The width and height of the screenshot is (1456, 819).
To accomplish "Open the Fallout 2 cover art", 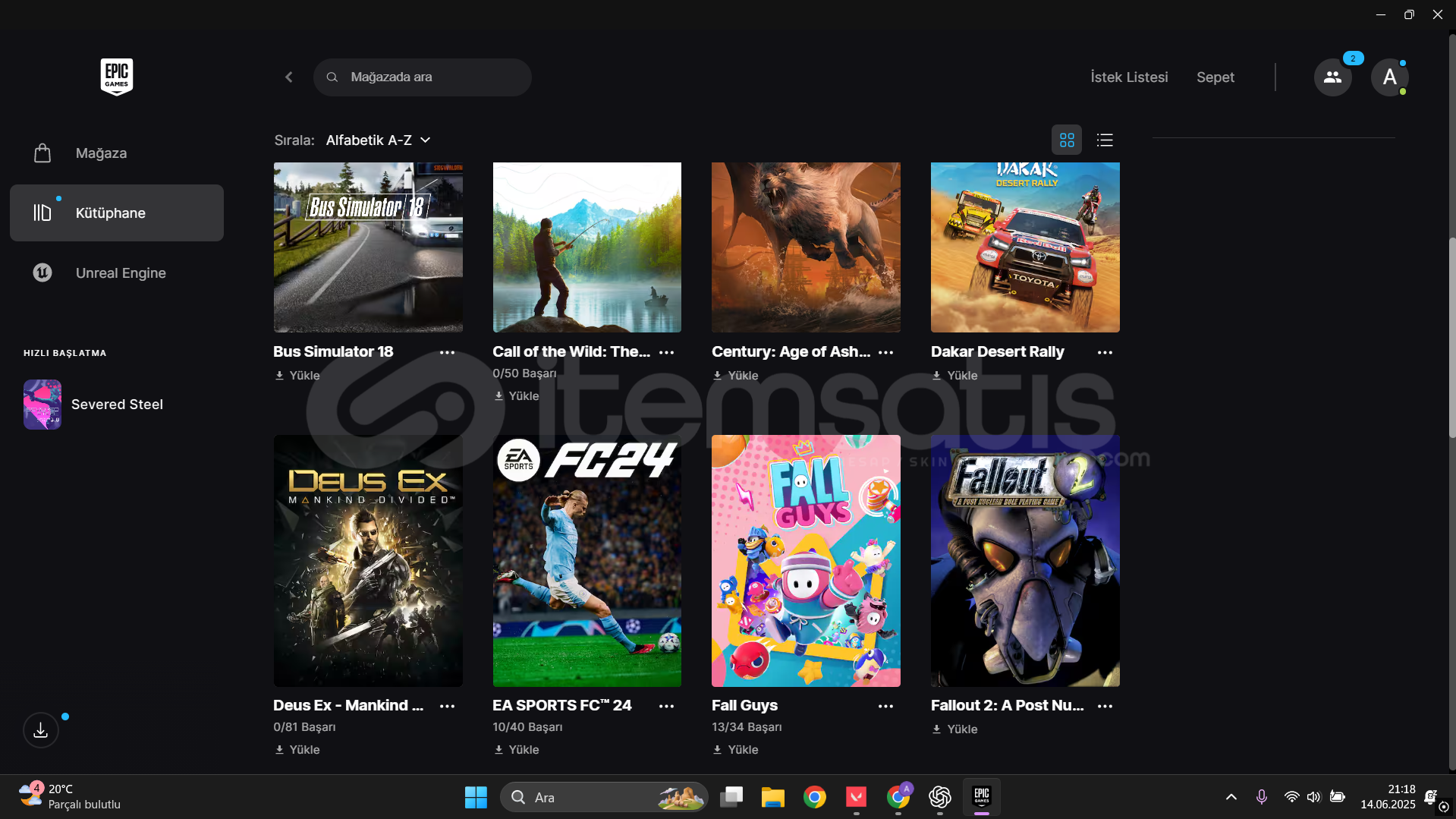I will click(1025, 561).
